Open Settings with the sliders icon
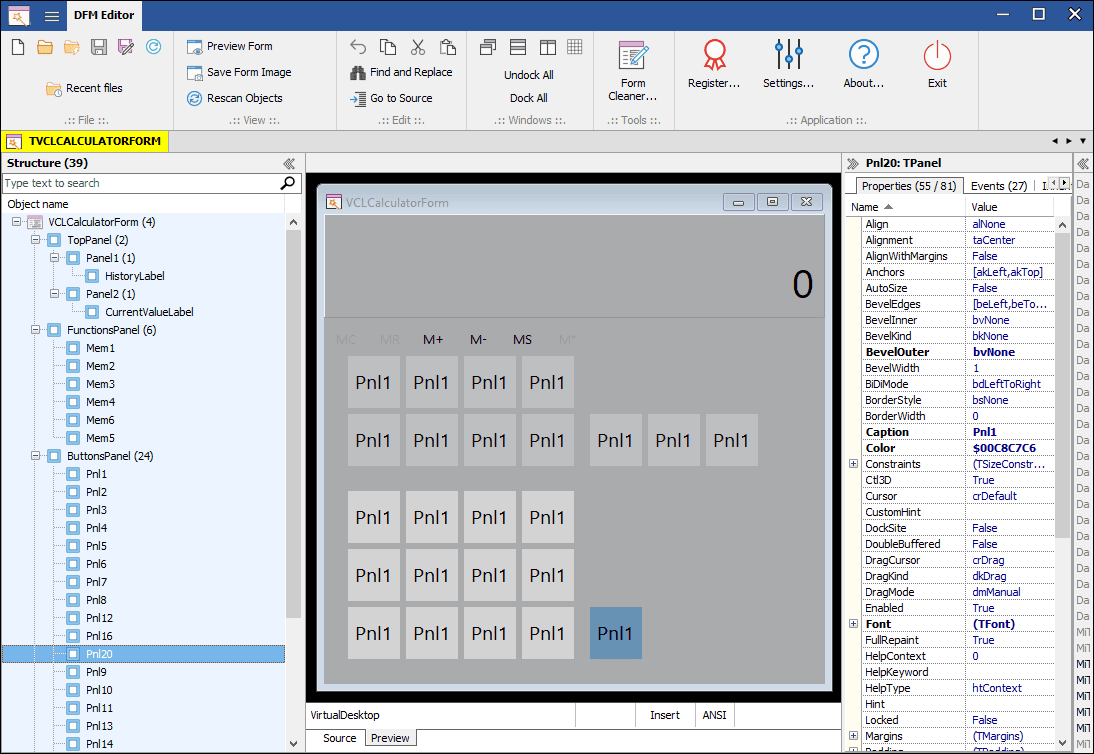This screenshot has height=754, width=1094. pyautogui.click(x=788, y=54)
